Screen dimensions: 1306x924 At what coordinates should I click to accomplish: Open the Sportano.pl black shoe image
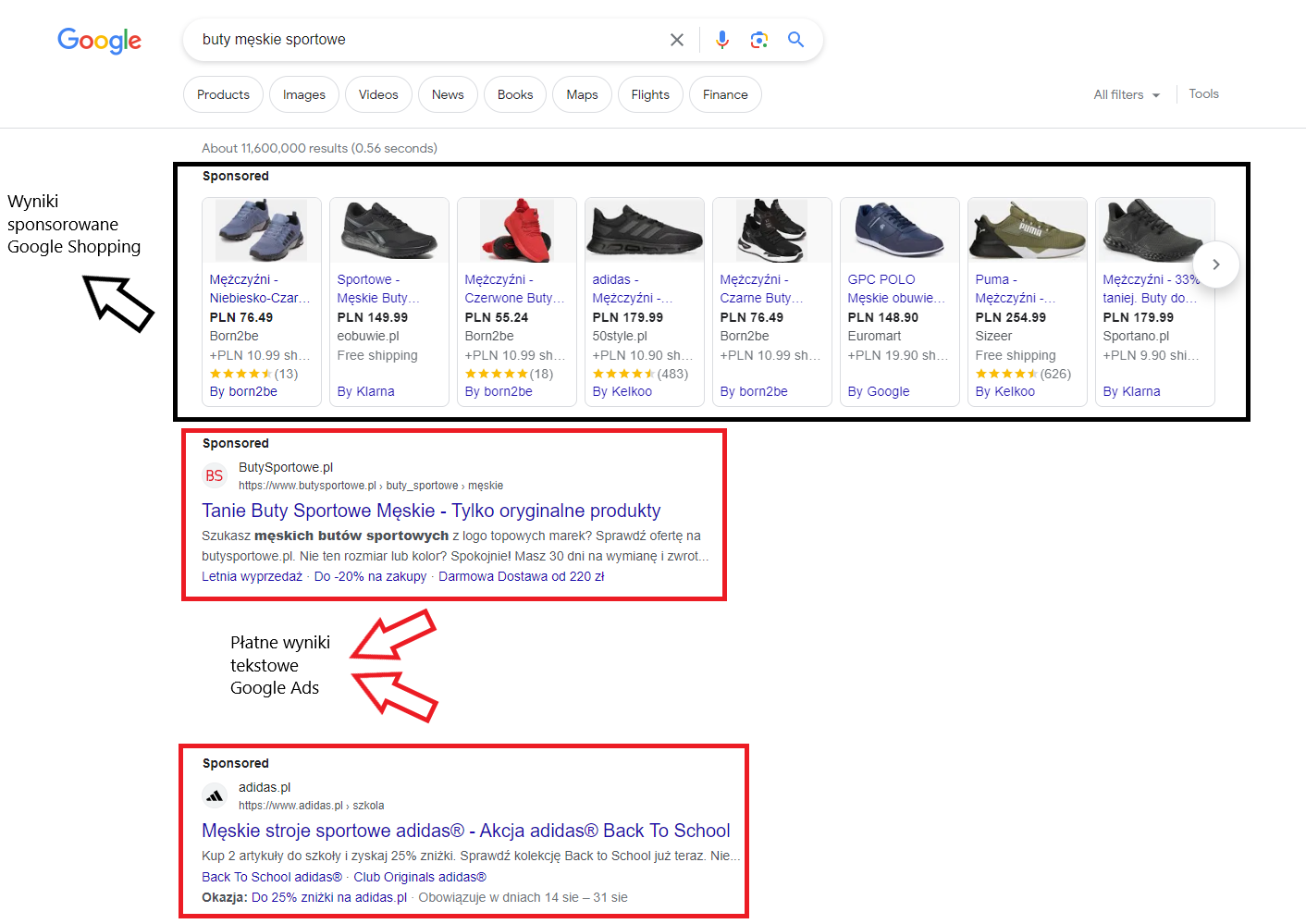pyautogui.click(x=1155, y=230)
